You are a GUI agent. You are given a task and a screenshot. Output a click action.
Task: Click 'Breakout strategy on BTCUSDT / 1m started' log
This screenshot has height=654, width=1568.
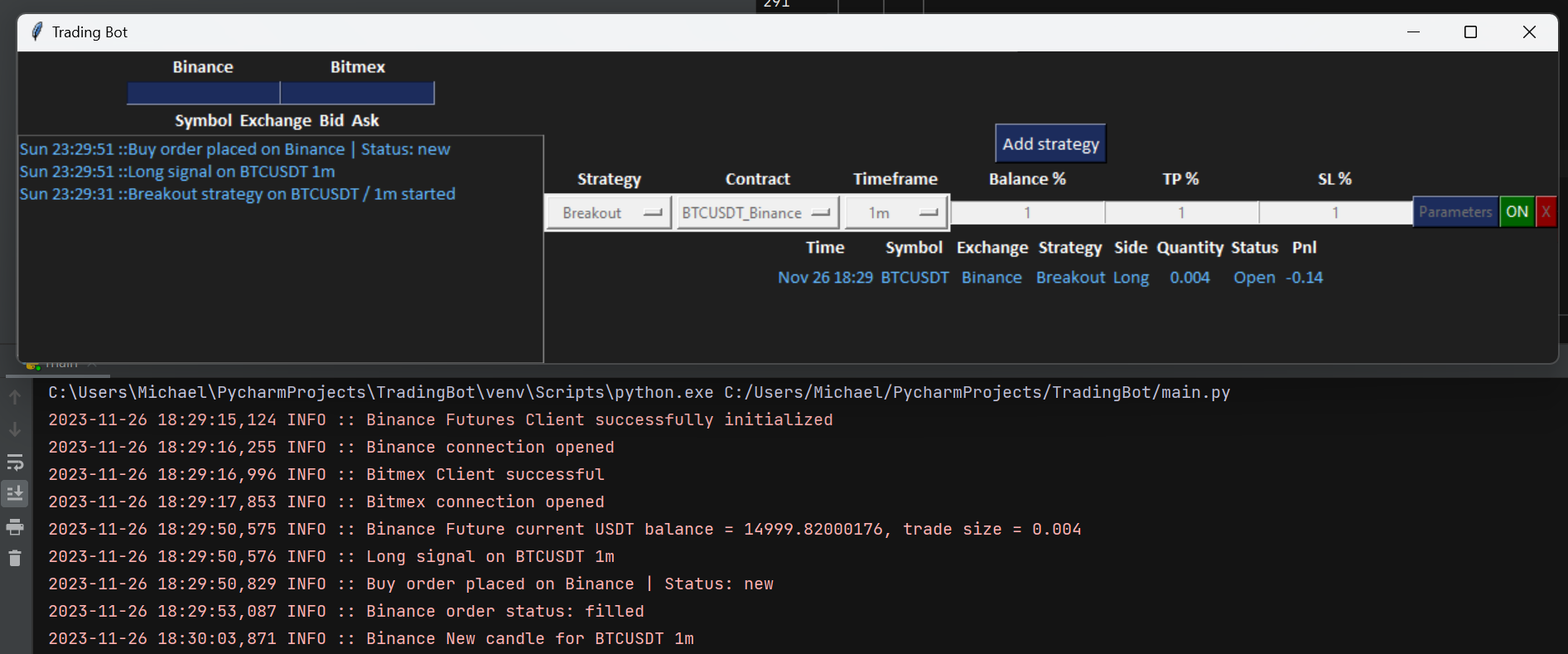[x=238, y=194]
